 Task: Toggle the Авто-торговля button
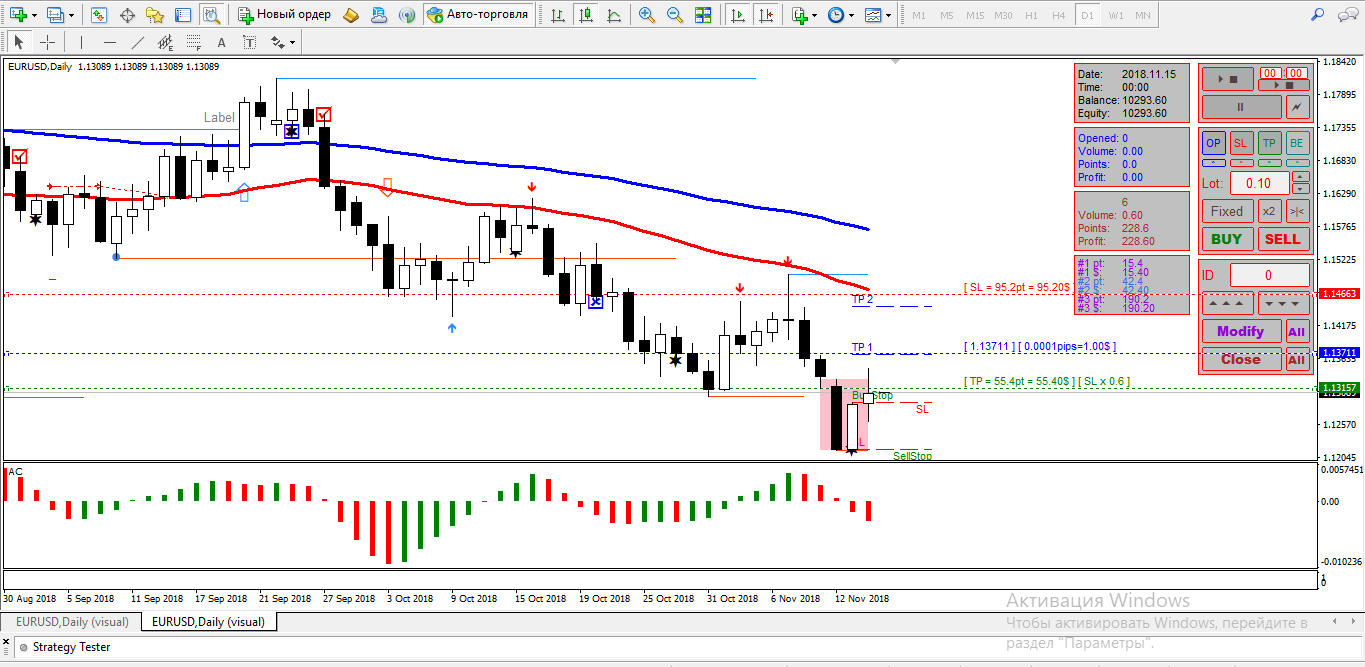(477, 15)
